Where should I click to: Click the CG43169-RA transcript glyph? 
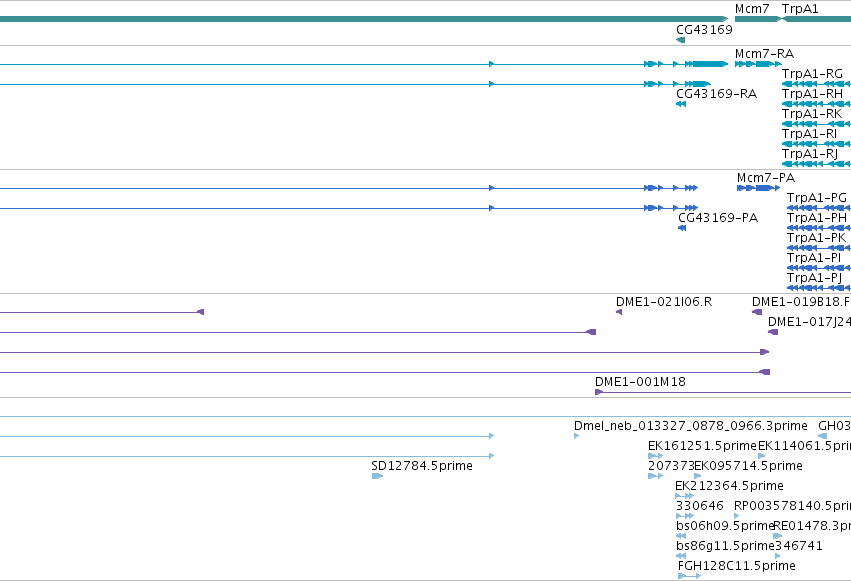[x=681, y=104]
